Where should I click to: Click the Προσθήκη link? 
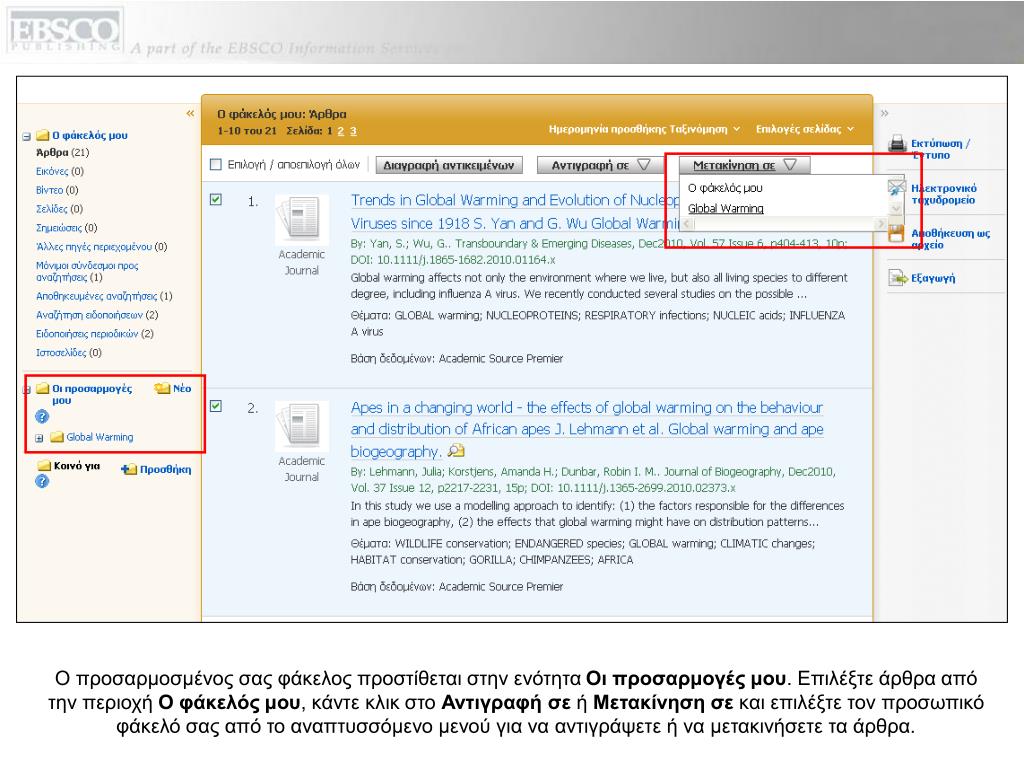166,469
